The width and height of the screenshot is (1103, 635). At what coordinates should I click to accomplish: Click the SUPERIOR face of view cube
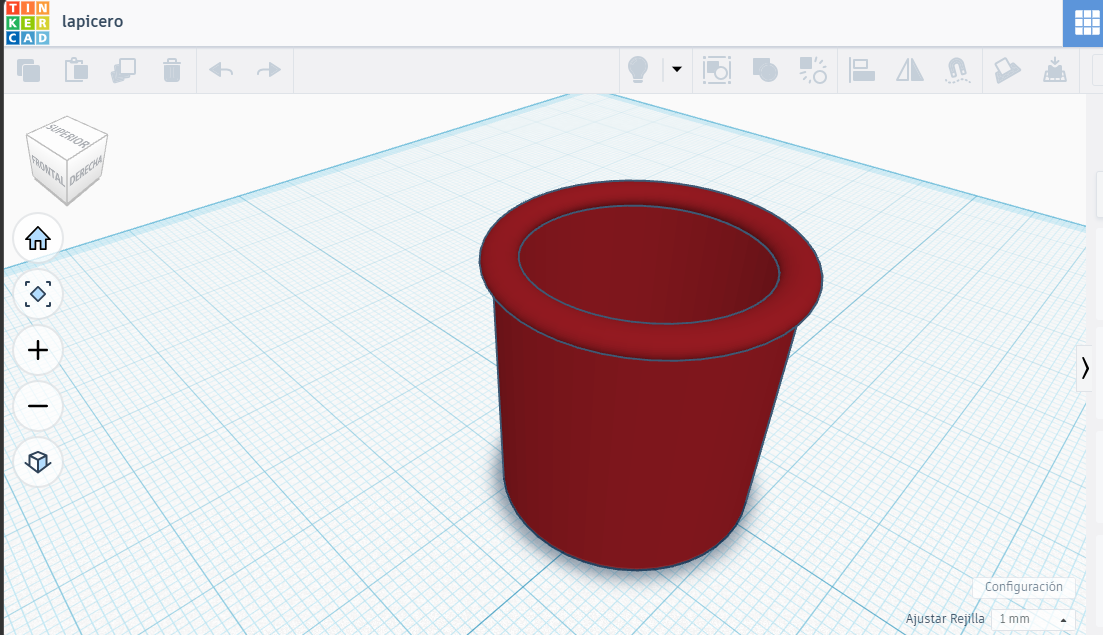click(x=68, y=134)
